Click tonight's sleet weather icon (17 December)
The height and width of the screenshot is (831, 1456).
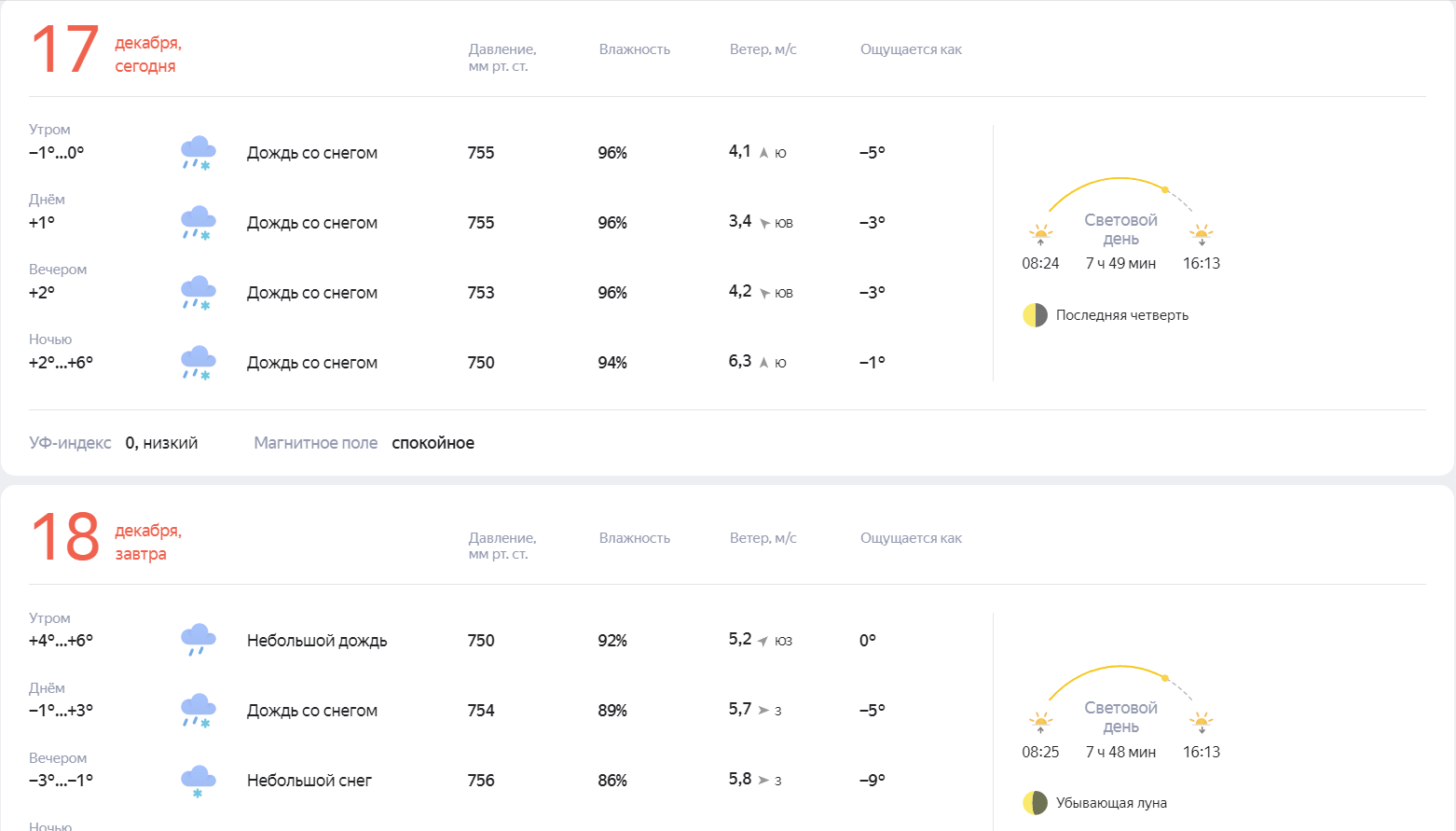(x=198, y=363)
